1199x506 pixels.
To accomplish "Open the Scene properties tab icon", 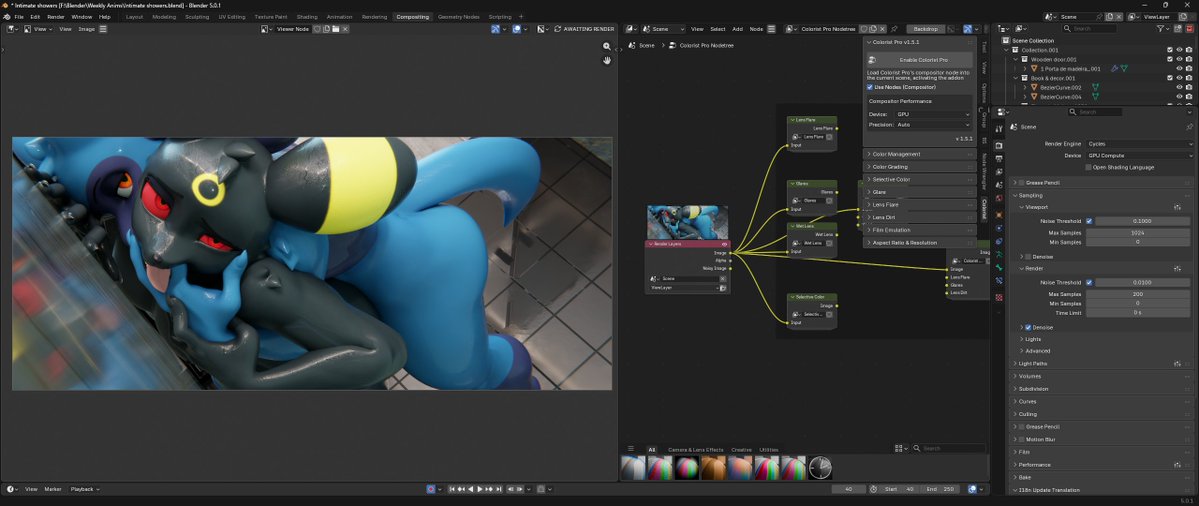I will (999, 186).
